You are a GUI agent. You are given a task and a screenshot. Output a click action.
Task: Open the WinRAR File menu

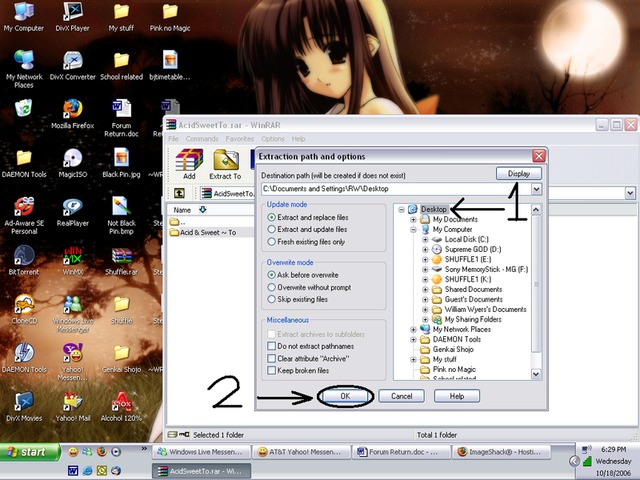173,139
